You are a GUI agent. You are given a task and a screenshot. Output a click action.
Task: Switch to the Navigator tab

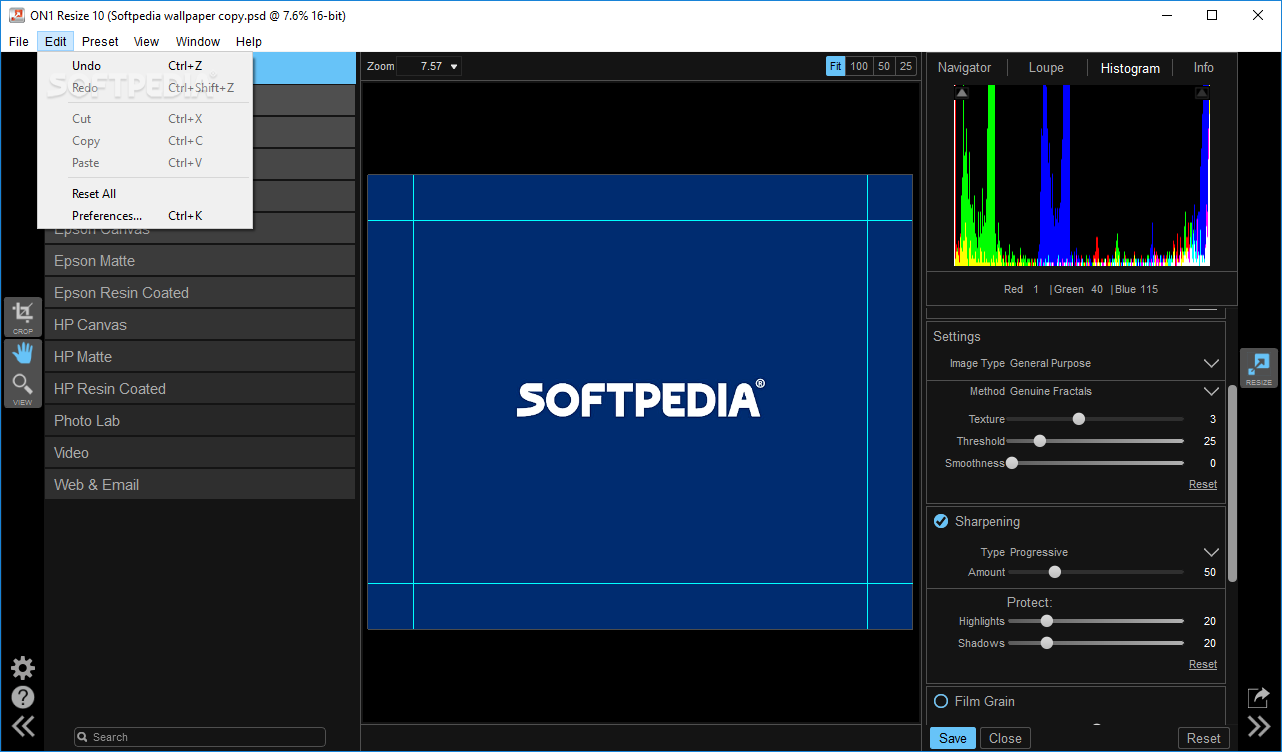(964, 68)
